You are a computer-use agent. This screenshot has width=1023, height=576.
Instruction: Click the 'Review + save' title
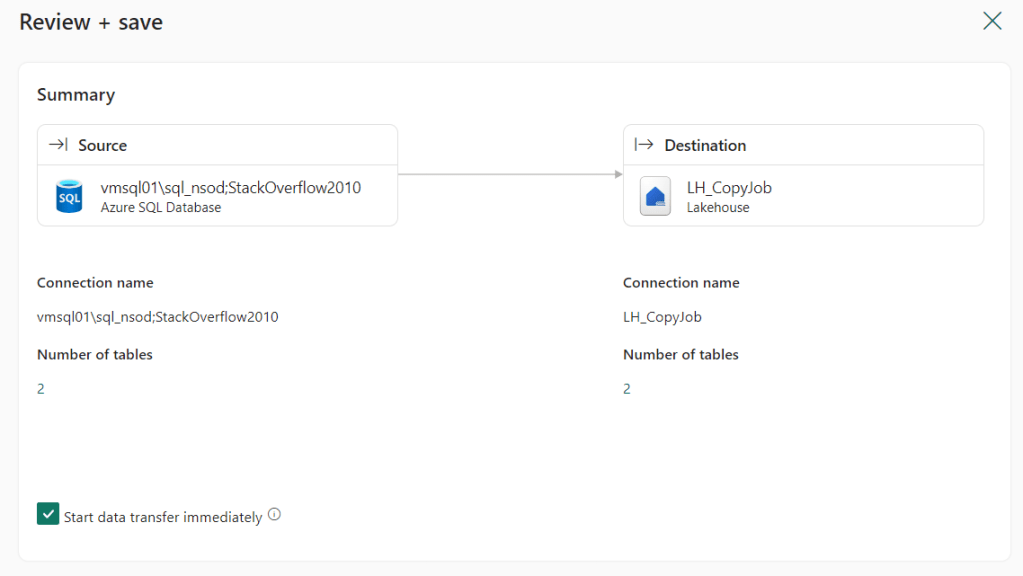(x=91, y=22)
